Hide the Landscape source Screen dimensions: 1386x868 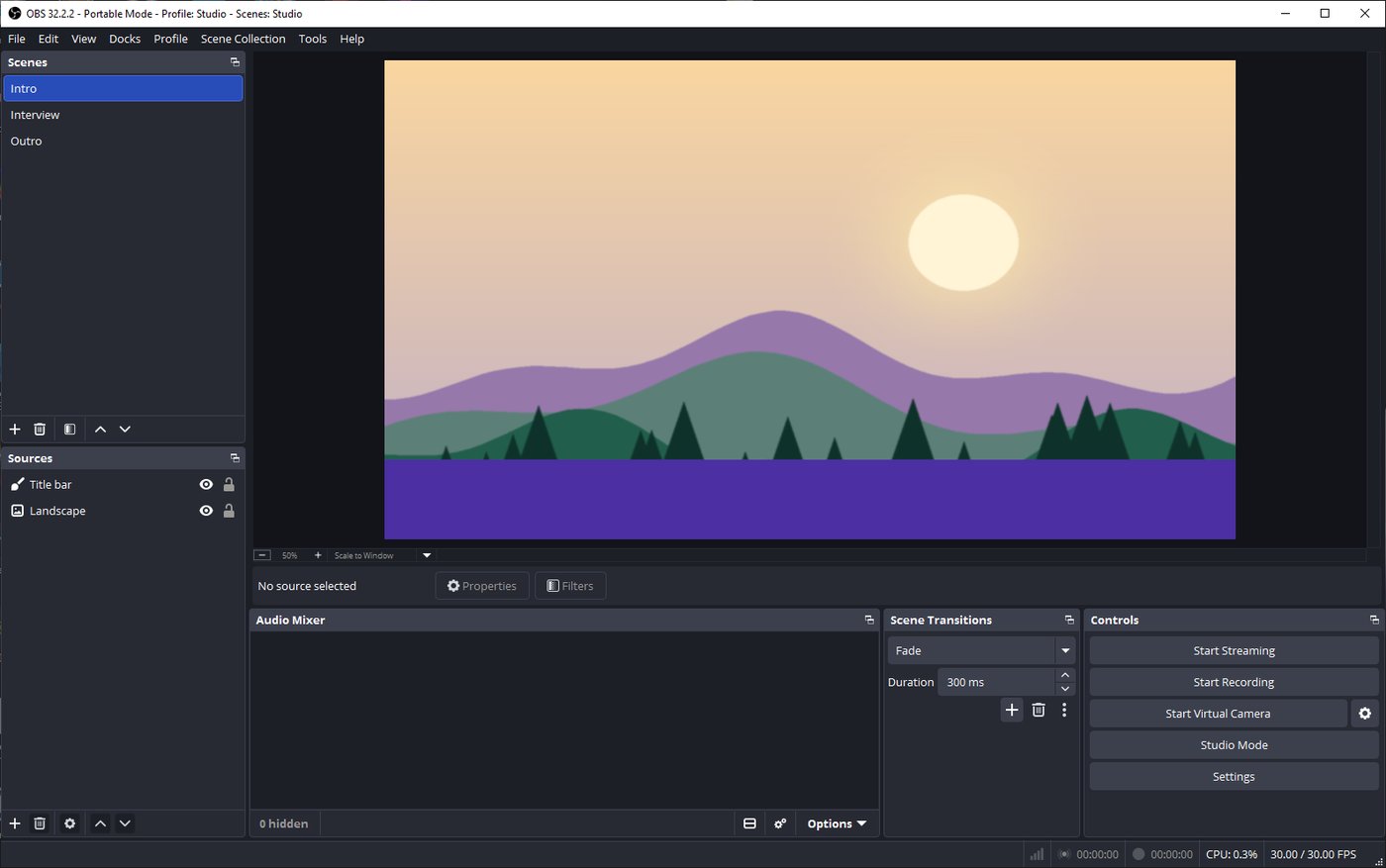(206, 511)
